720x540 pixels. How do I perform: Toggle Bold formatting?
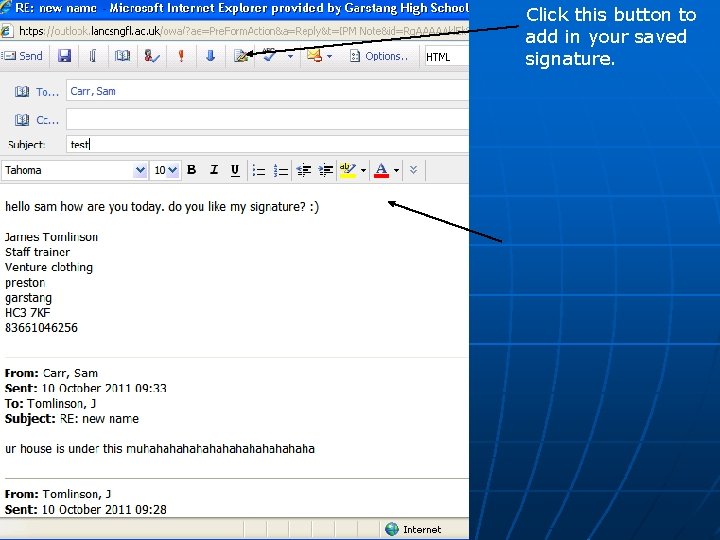tap(192, 170)
